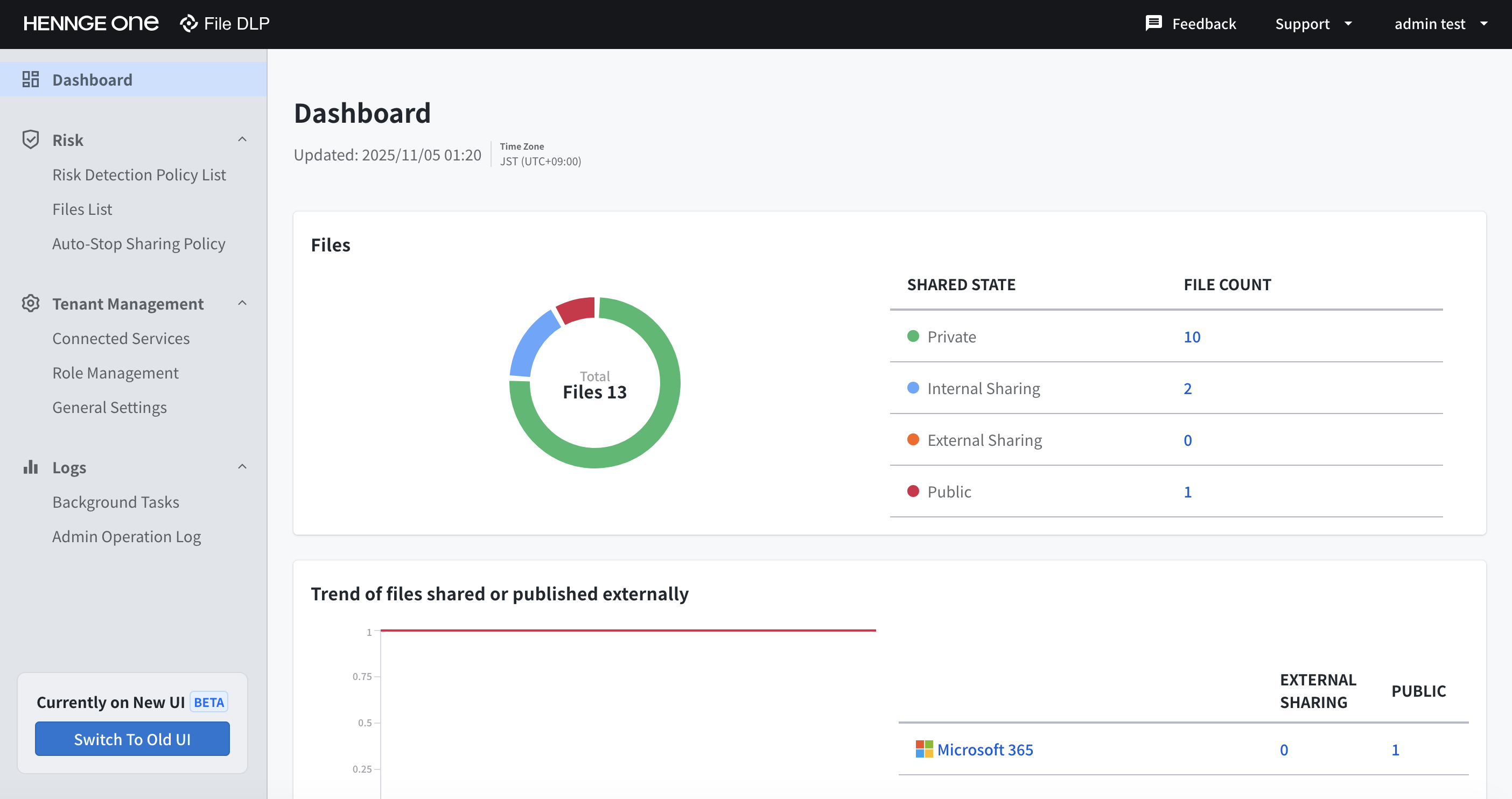Open the Private file count link 10

(x=1192, y=337)
